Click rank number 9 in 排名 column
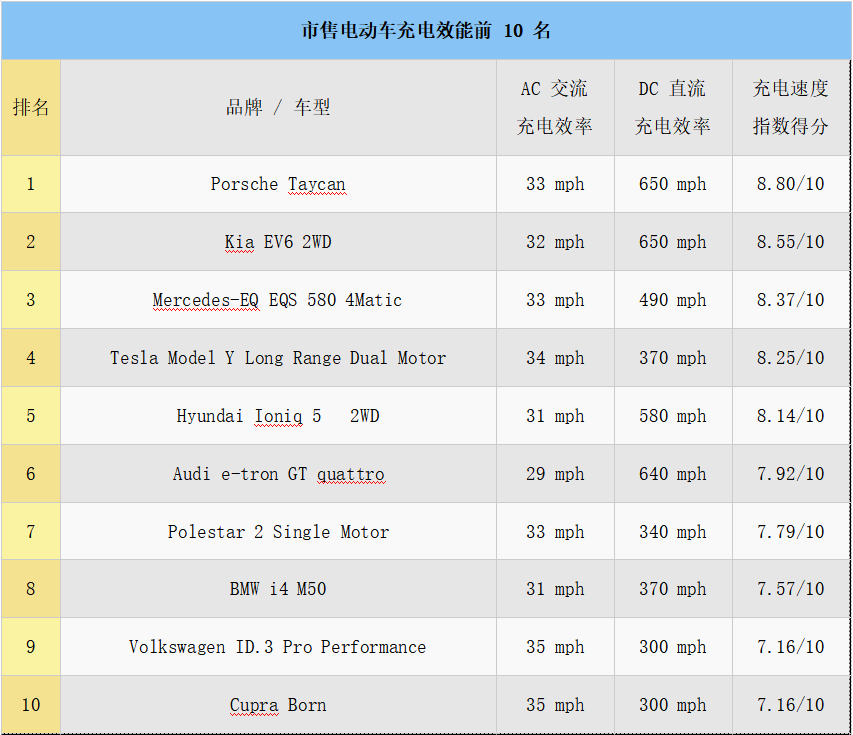 tap(31, 647)
